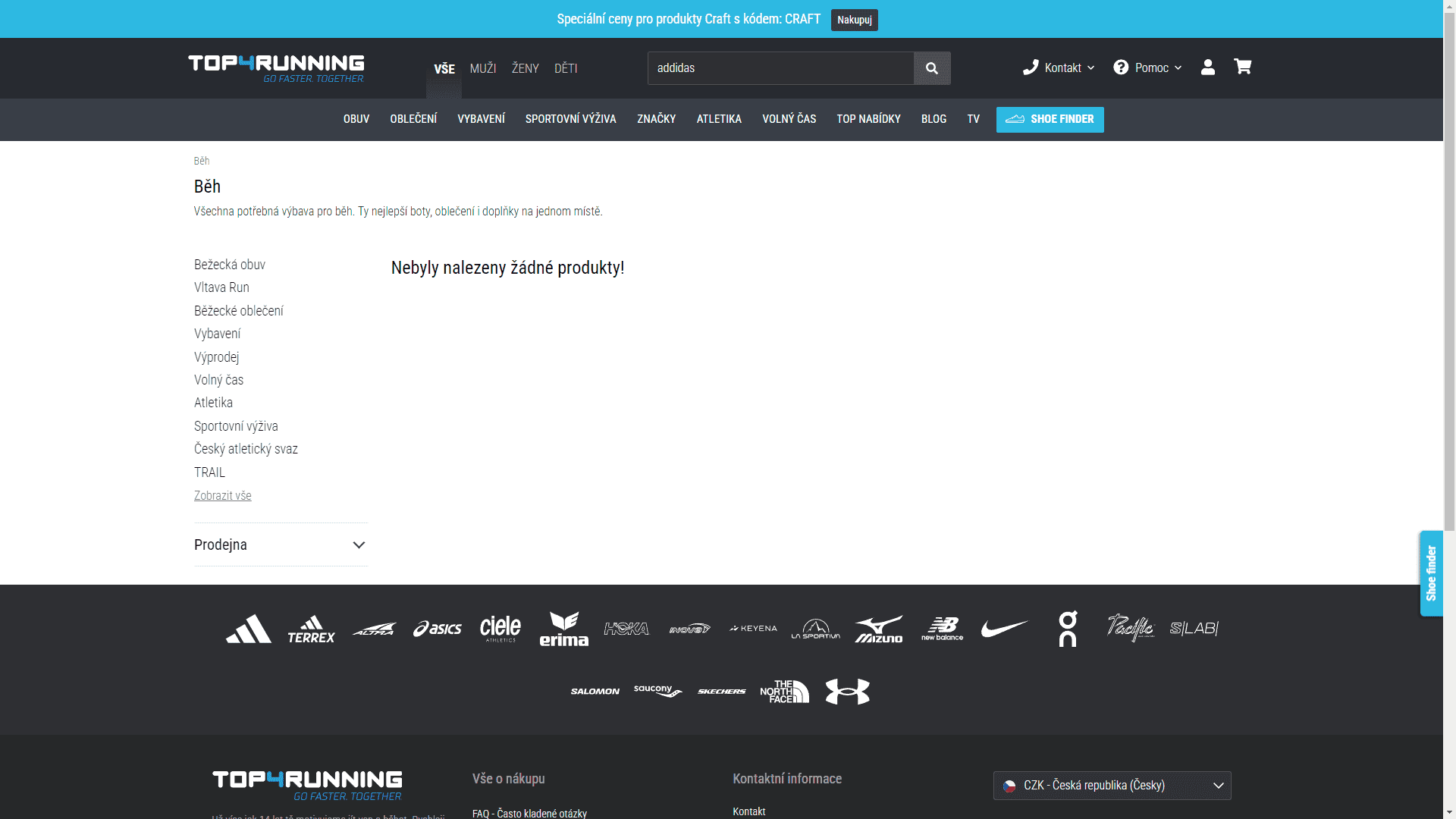The width and height of the screenshot is (1456, 819).
Task: Click the New Balance logo
Action: pos(942,629)
